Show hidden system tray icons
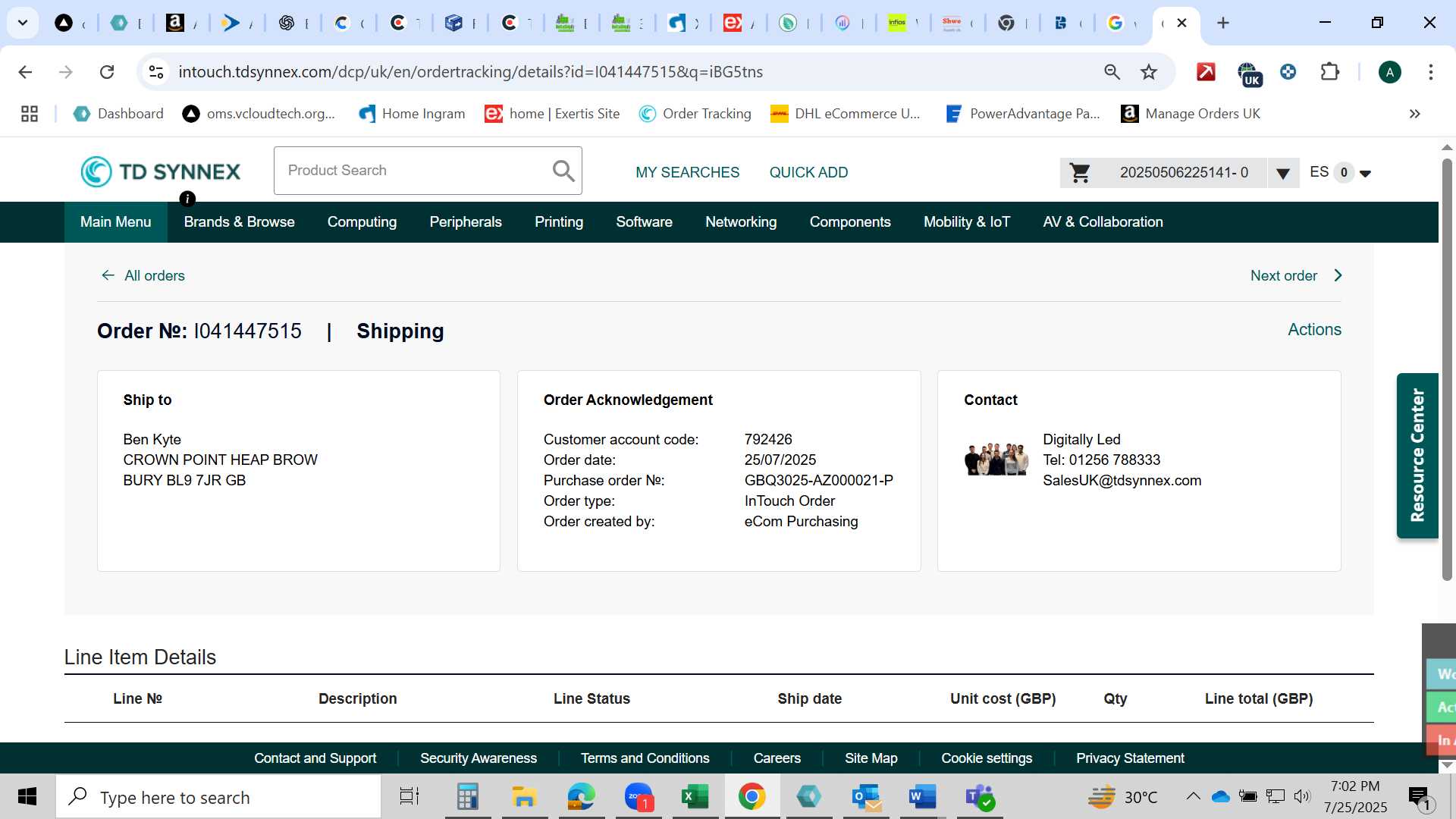Viewport: 1456px width, 819px height. point(1193,796)
